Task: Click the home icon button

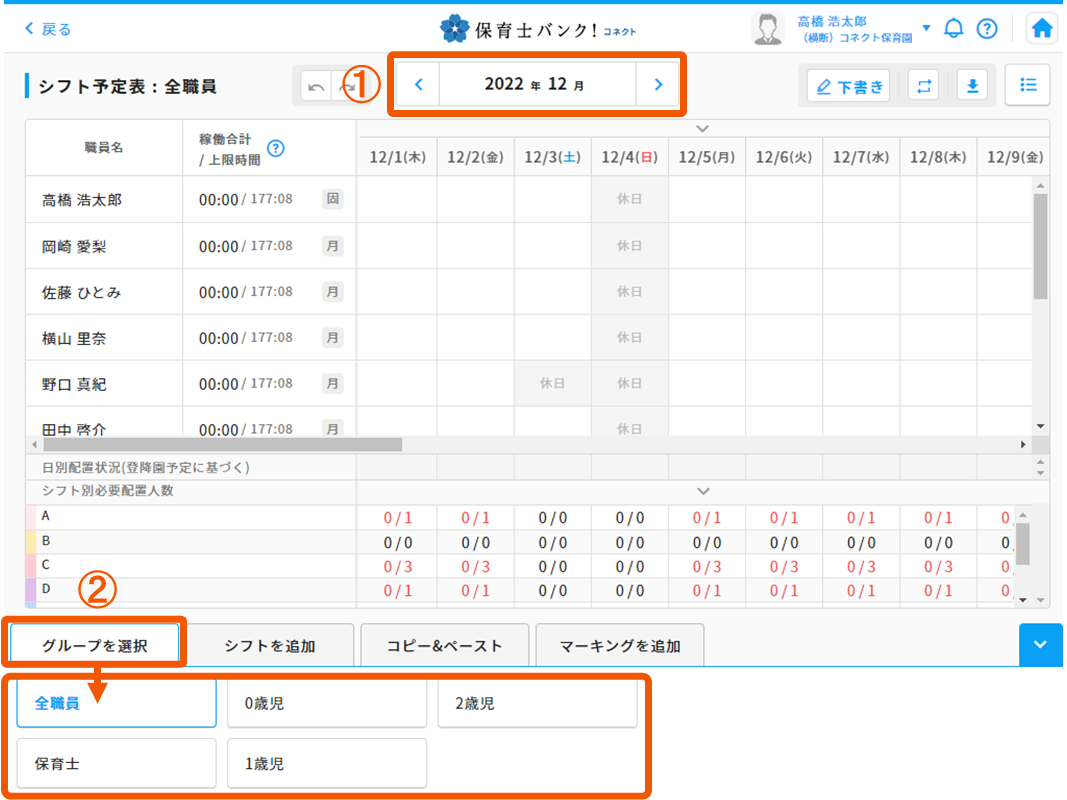Action: (x=1042, y=29)
